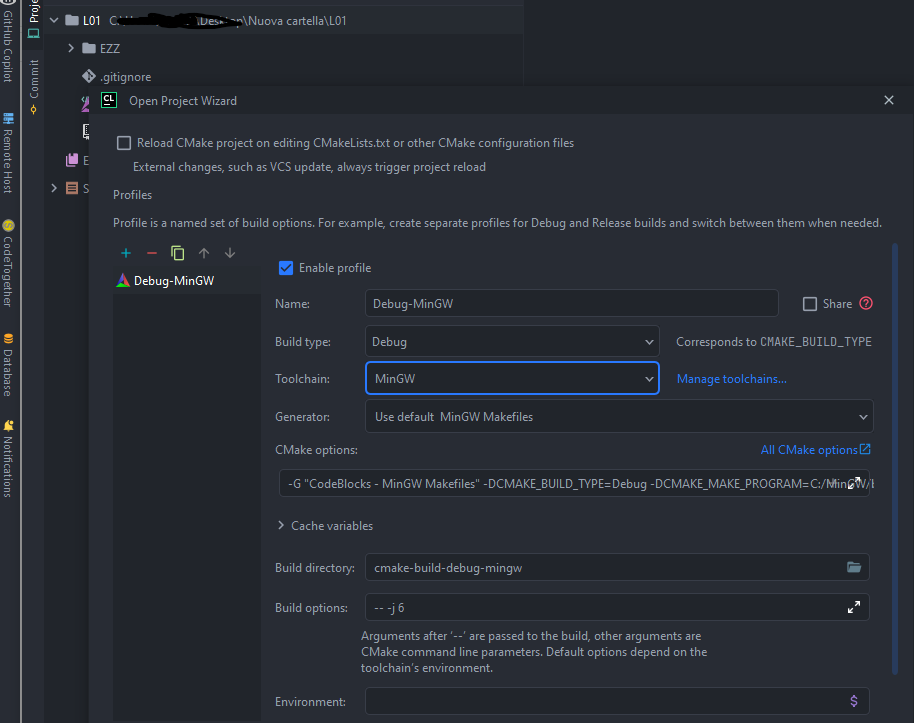The height and width of the screenshot is (723, 914).
Task: Click the wizard vertical scrollbar
Action: coord(895,459)
